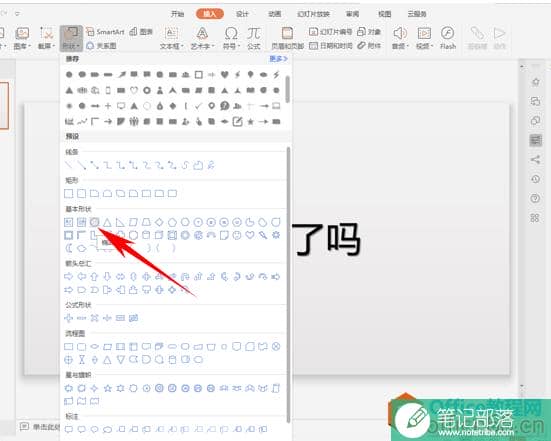Select the cloud callout shape
551x441 pixels.
point(108,429)
